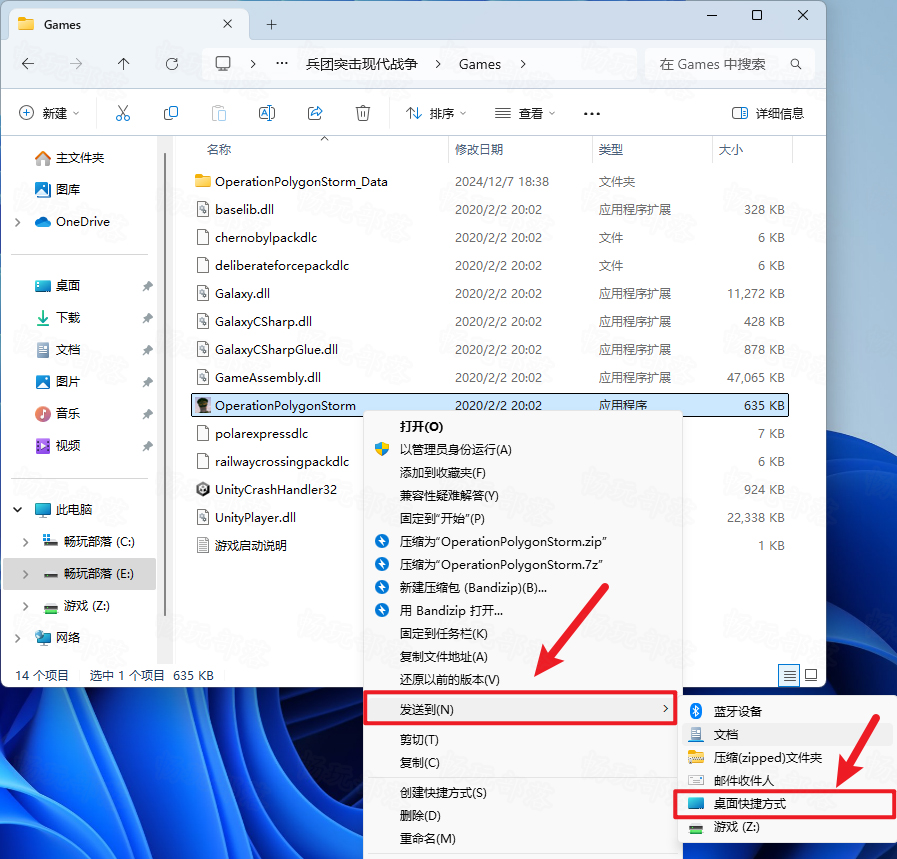Select Send to submenu entry
This screenshot has width=897, height=859.
click(x=520, y=710)
